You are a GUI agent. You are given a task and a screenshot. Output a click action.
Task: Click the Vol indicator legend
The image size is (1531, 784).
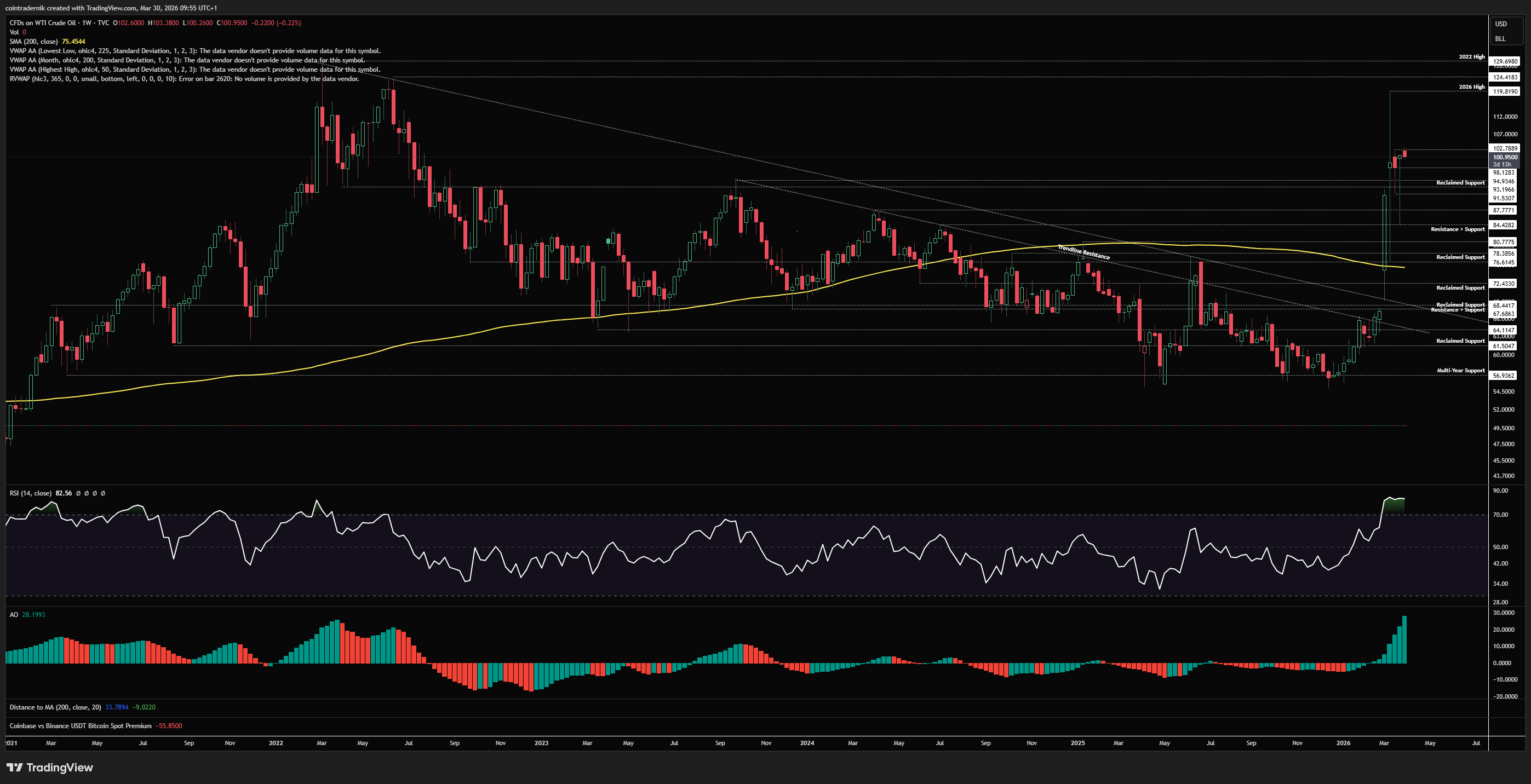pos(14,32)
